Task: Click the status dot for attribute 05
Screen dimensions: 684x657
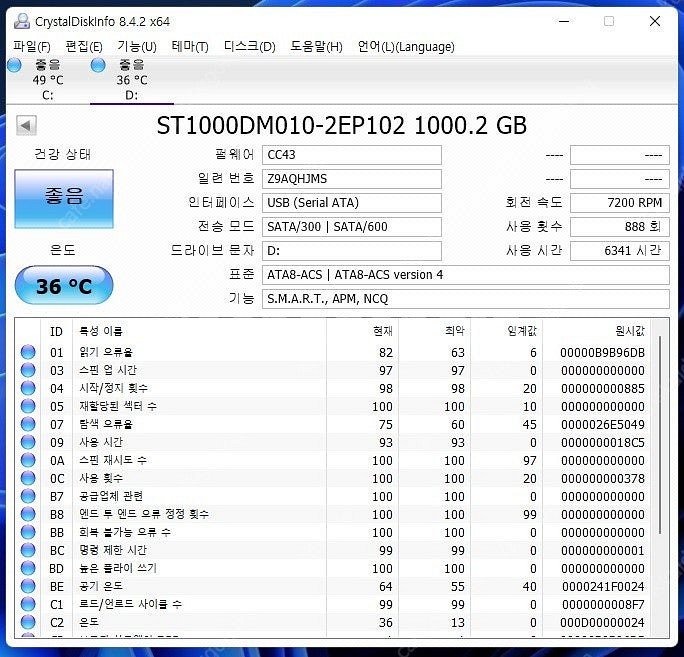Action: point(28,406)
